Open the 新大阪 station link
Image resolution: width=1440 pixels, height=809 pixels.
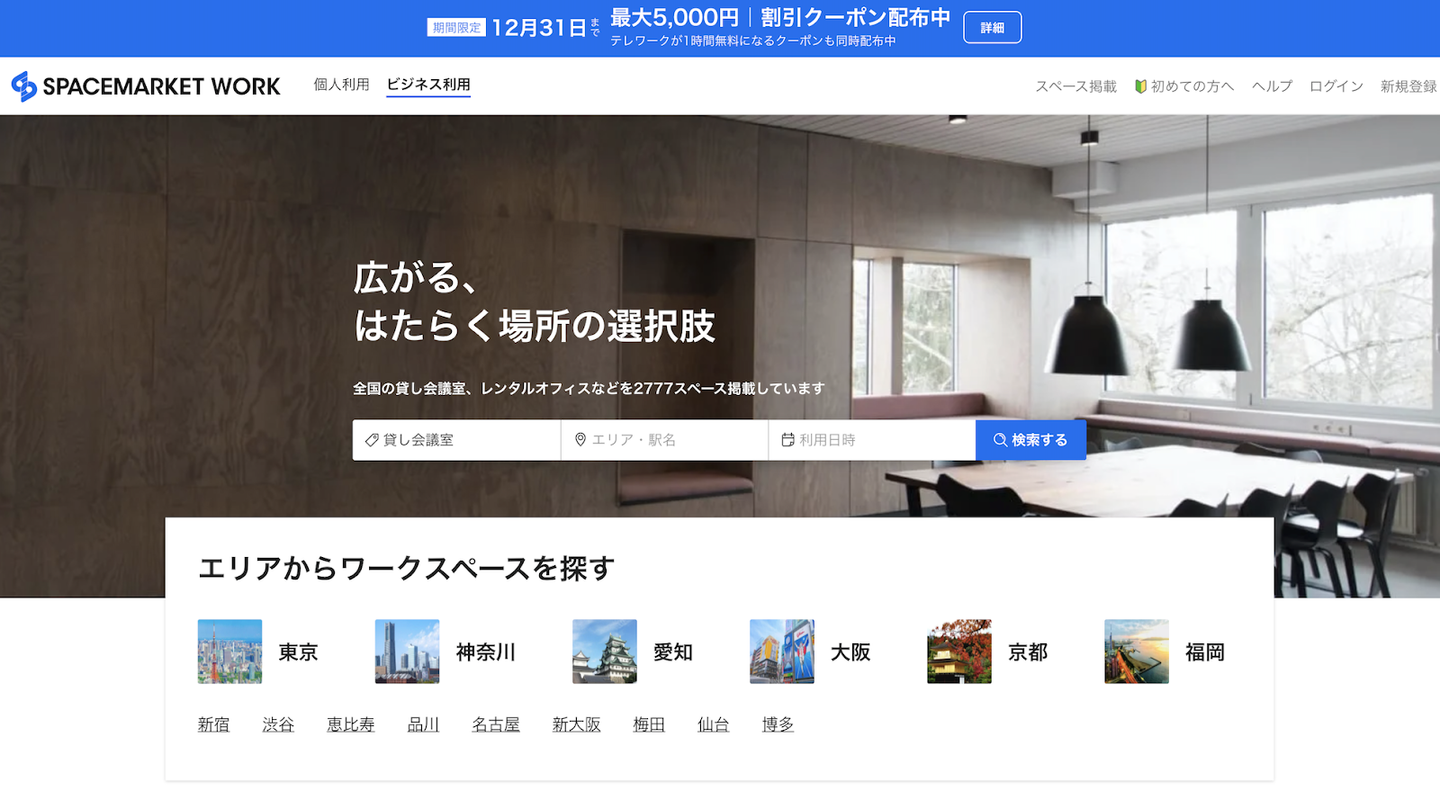(577, 725)
